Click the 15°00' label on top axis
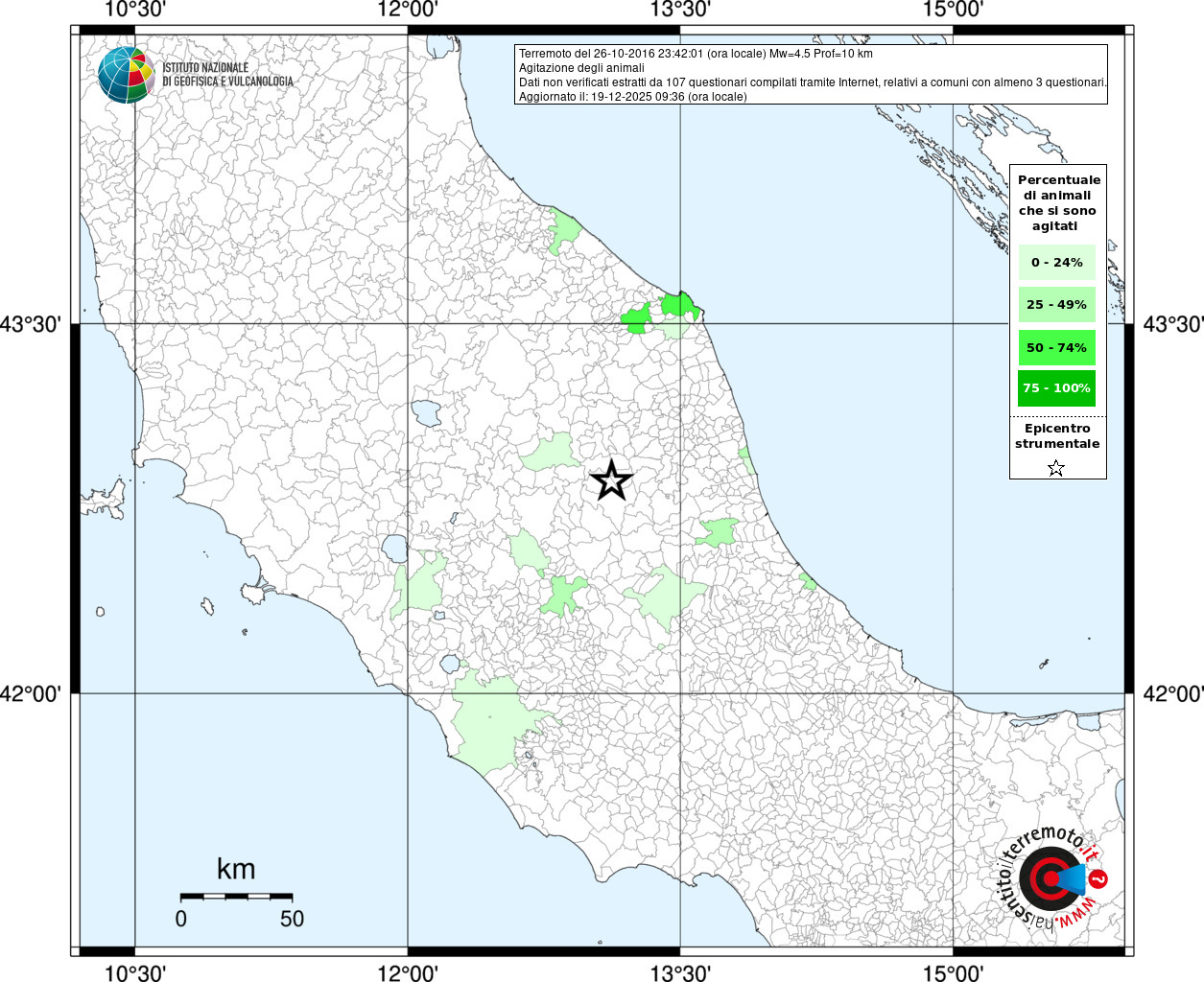The image size is (1204, 982). pyautogui.click(x=953, y=10)
